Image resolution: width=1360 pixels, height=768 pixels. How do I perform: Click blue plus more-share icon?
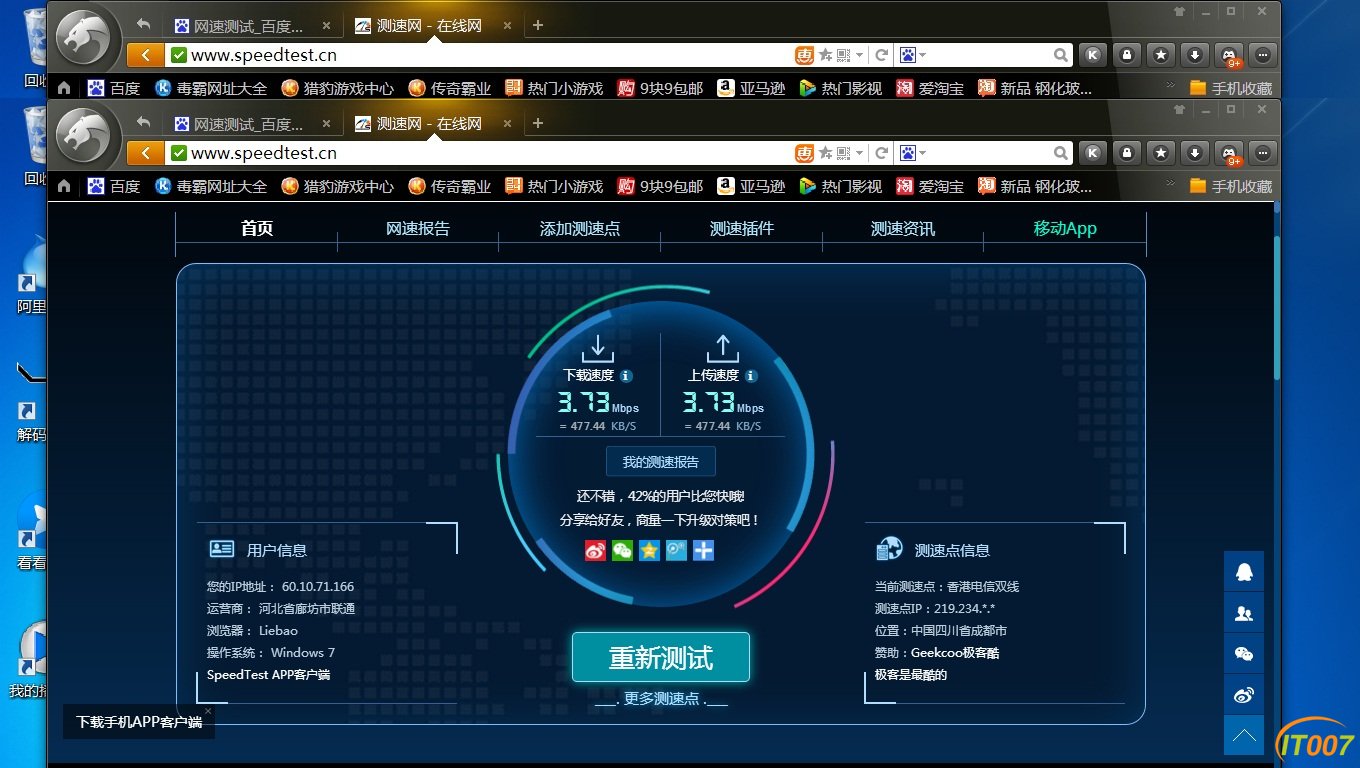[x=703, y=550]
